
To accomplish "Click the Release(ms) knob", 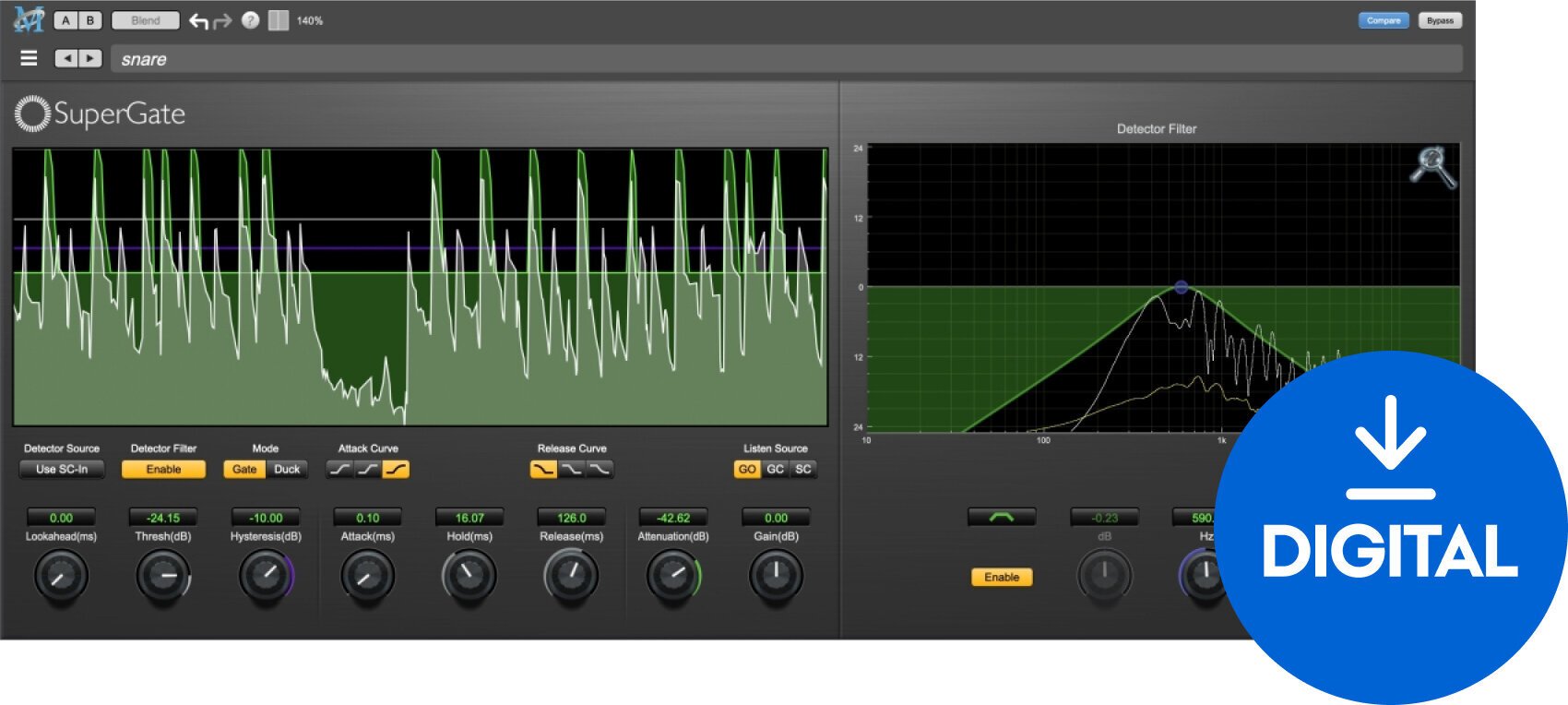I will pos(572,576).
